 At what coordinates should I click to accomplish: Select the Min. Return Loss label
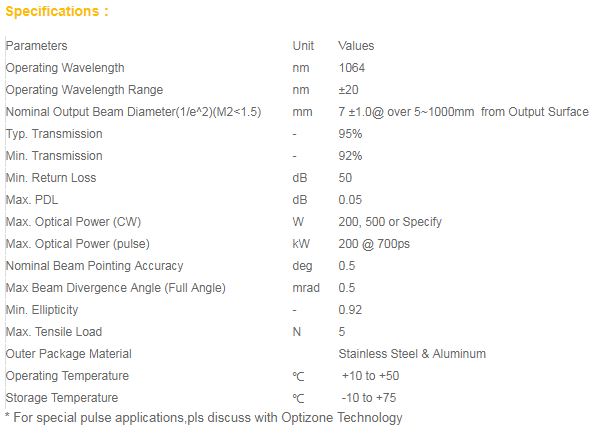tap(51, 178)
